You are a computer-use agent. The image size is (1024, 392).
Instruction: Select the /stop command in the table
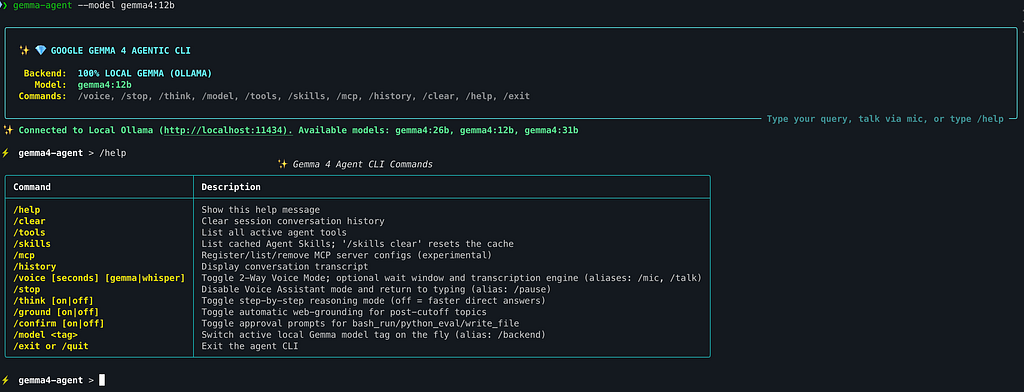pyautogui.click(x=27, y=289)
